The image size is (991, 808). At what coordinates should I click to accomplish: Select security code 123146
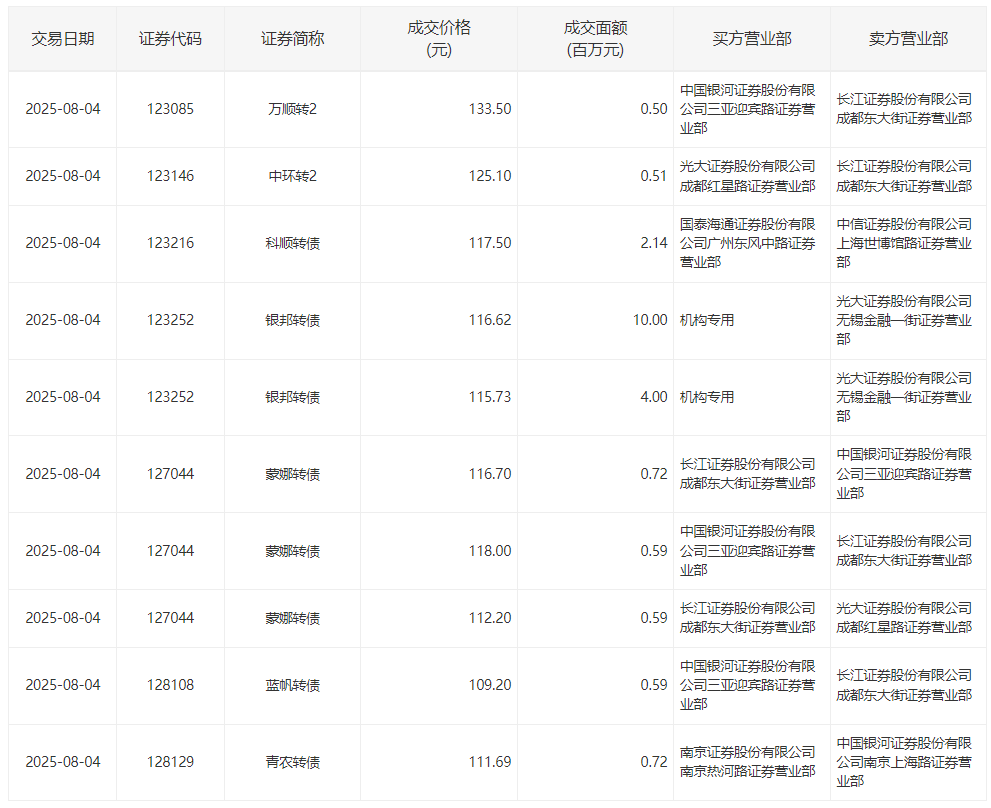click(170, 176)
